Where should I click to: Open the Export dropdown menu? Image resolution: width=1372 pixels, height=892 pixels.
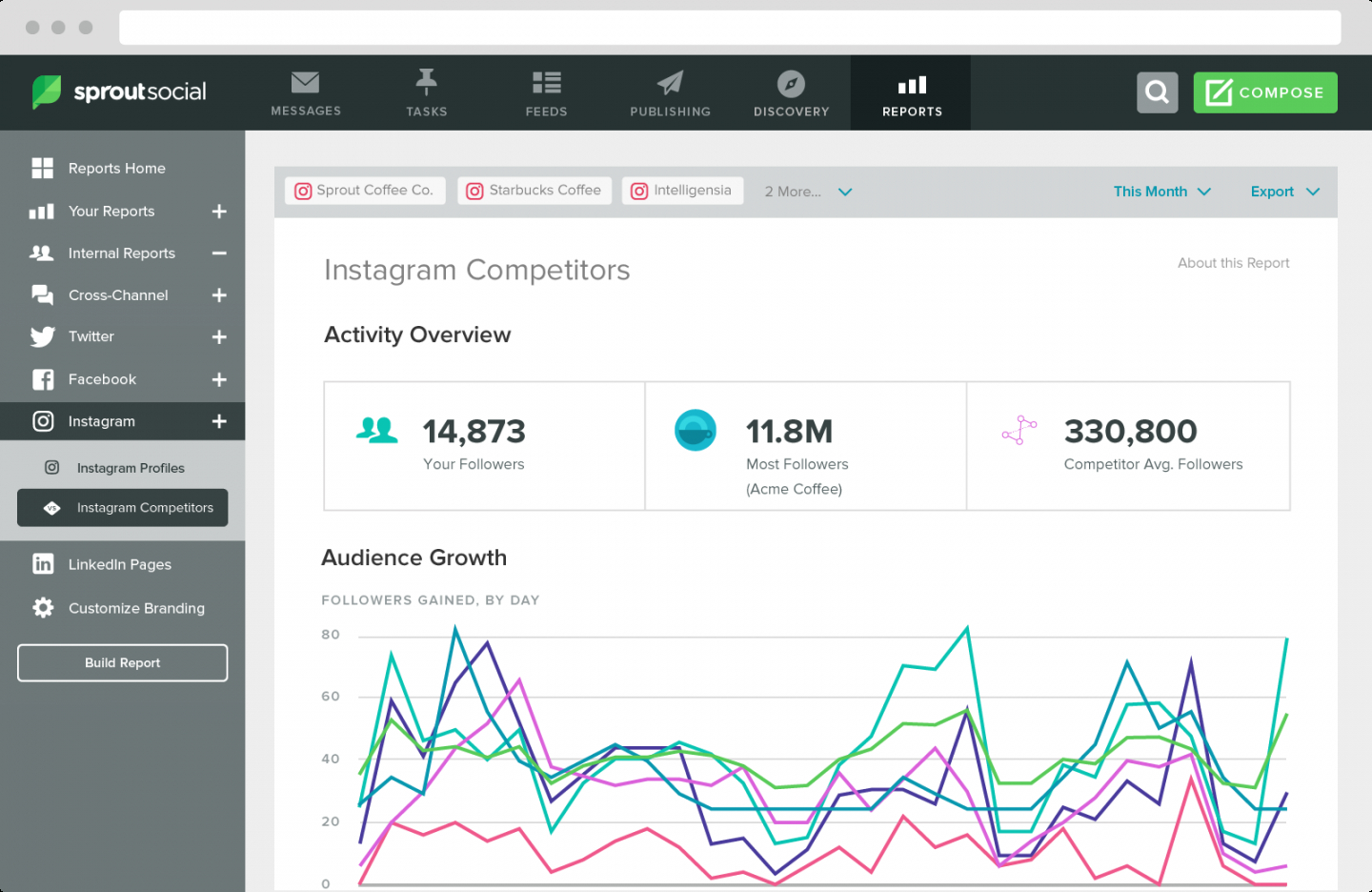[x=1284, y=192]
